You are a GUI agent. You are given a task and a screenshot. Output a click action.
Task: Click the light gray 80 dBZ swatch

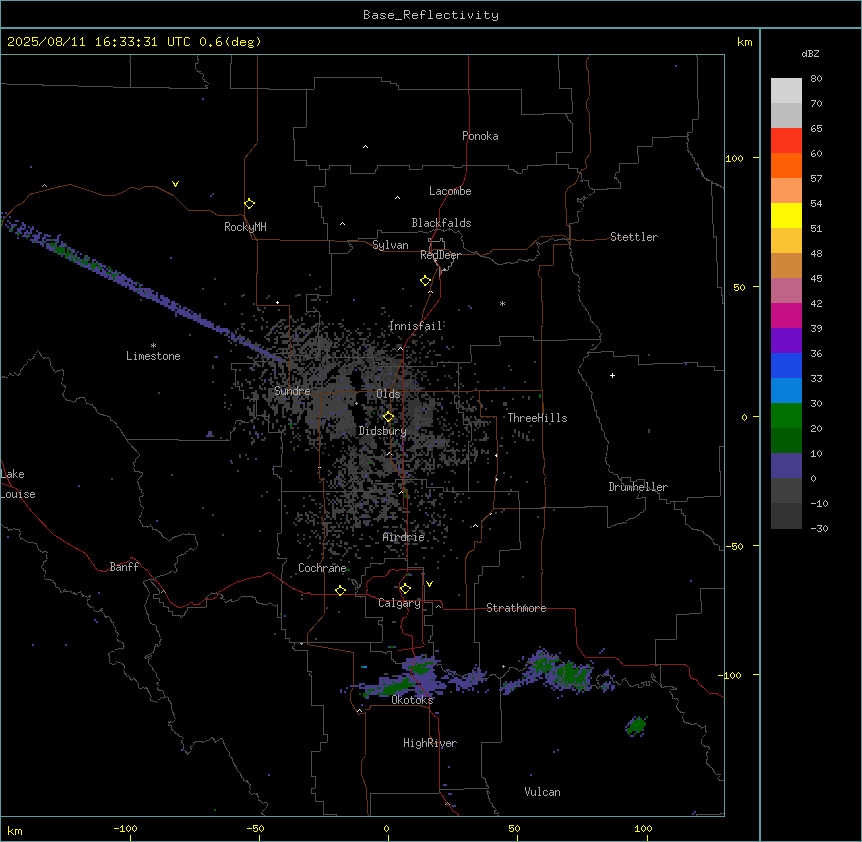[x=786, y=90]
